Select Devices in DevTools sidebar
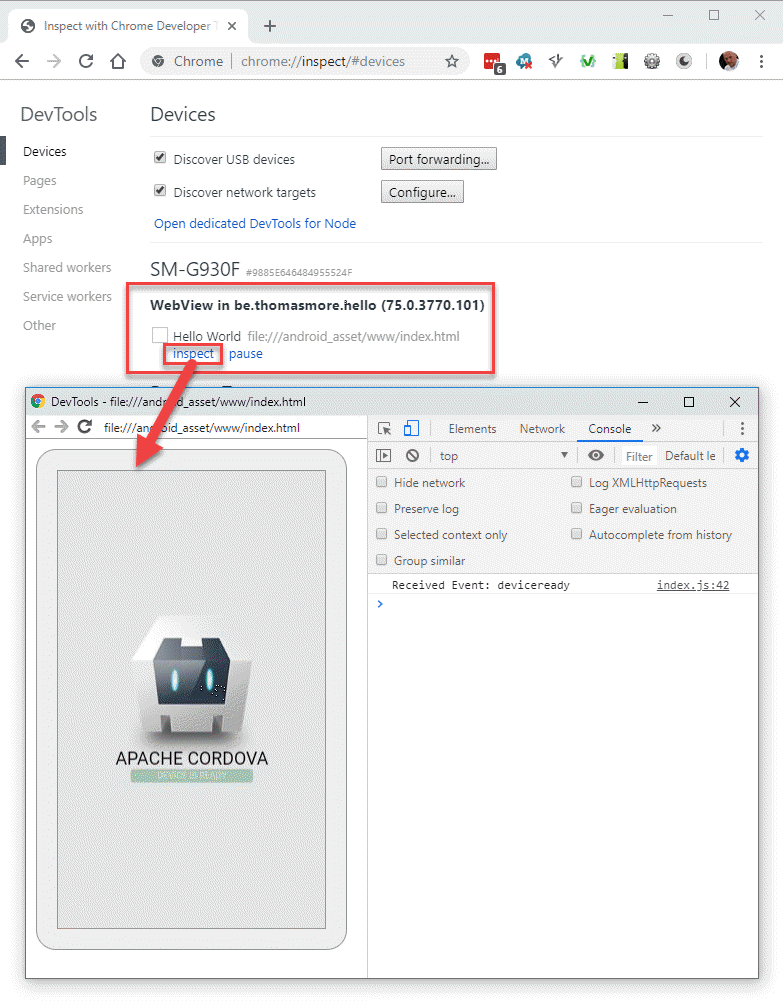 [45, 151]
